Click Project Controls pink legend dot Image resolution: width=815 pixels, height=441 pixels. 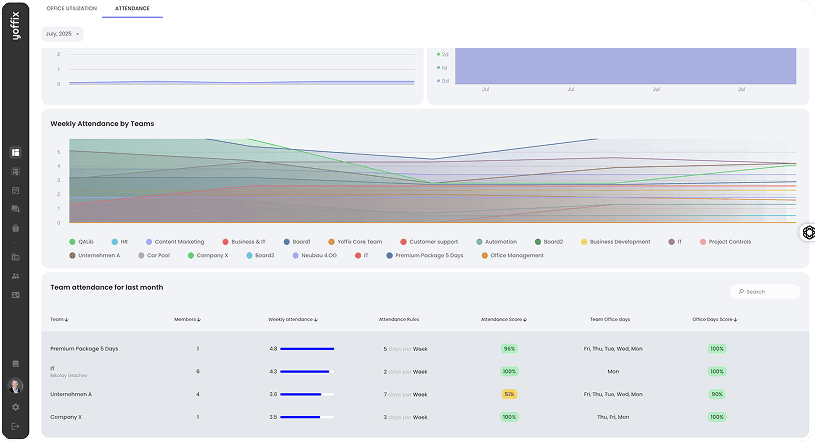pos(703,242)
